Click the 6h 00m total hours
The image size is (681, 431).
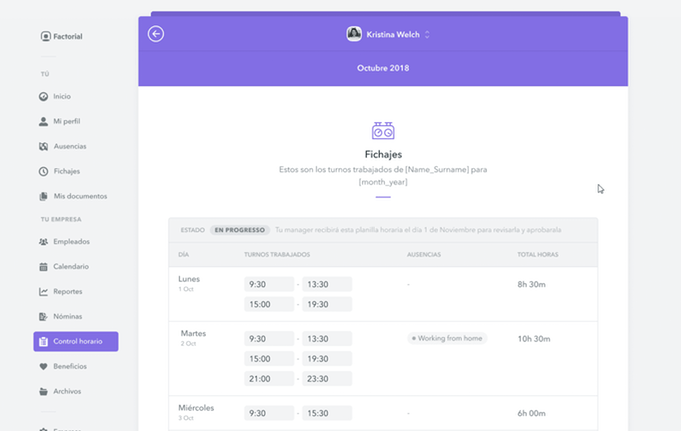(x=531, y=413)
